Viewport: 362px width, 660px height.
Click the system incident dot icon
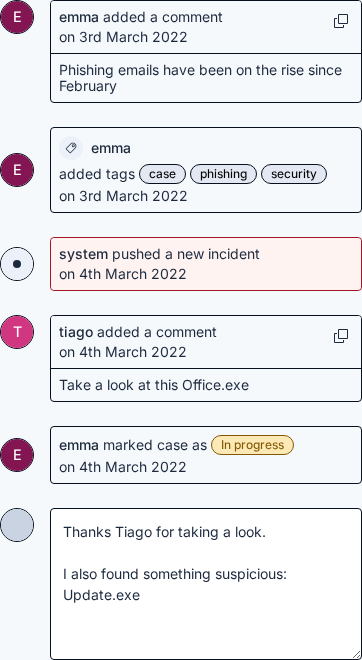(17, 264)
